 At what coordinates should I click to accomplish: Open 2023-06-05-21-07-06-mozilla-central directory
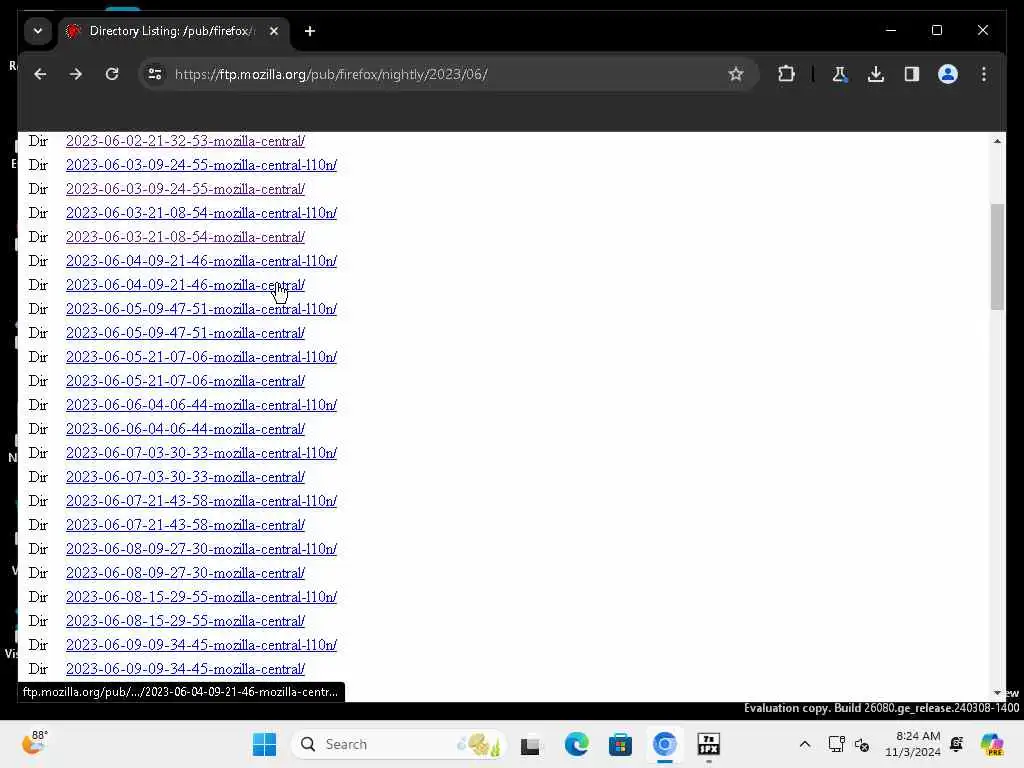[x=185, y=381]
